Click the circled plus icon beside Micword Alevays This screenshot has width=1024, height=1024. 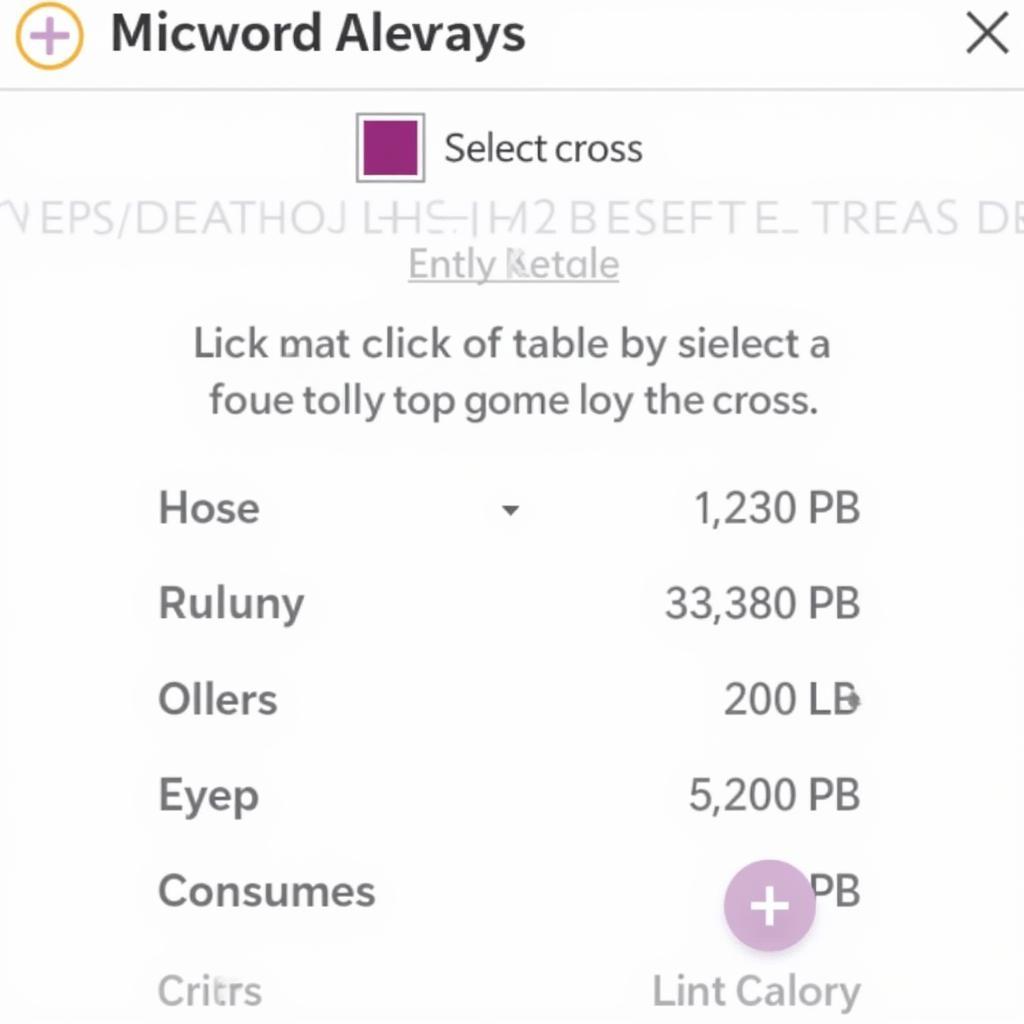click(x=49, y=36)
